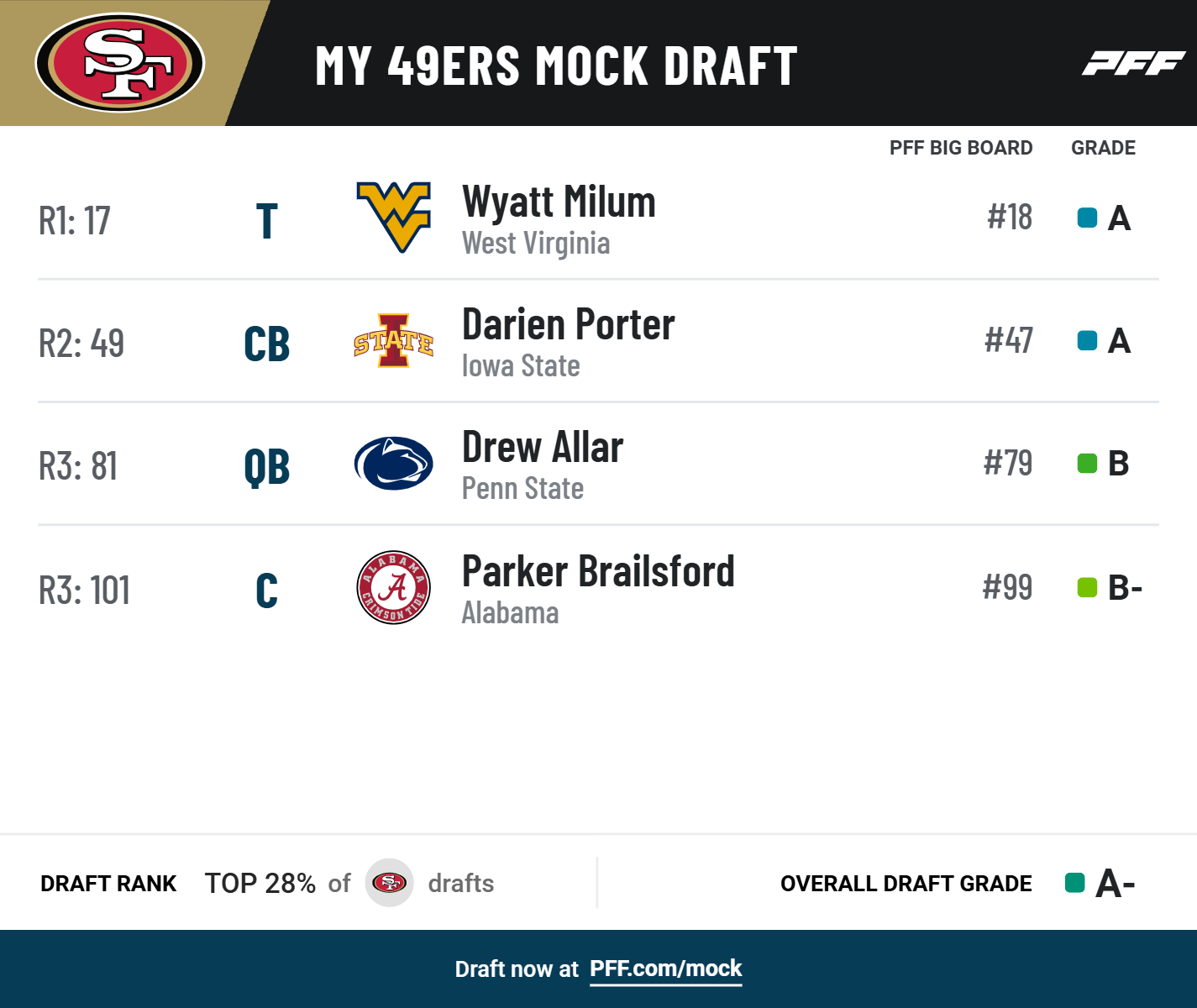Click the Grade column header
Image resolution: width=1197 pixels, height=1008 pixels.
[1102, 148]
